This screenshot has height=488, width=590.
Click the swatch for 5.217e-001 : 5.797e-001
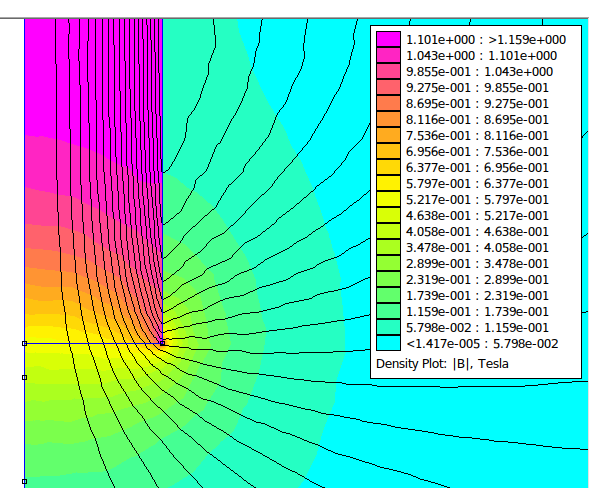[388, 199]
